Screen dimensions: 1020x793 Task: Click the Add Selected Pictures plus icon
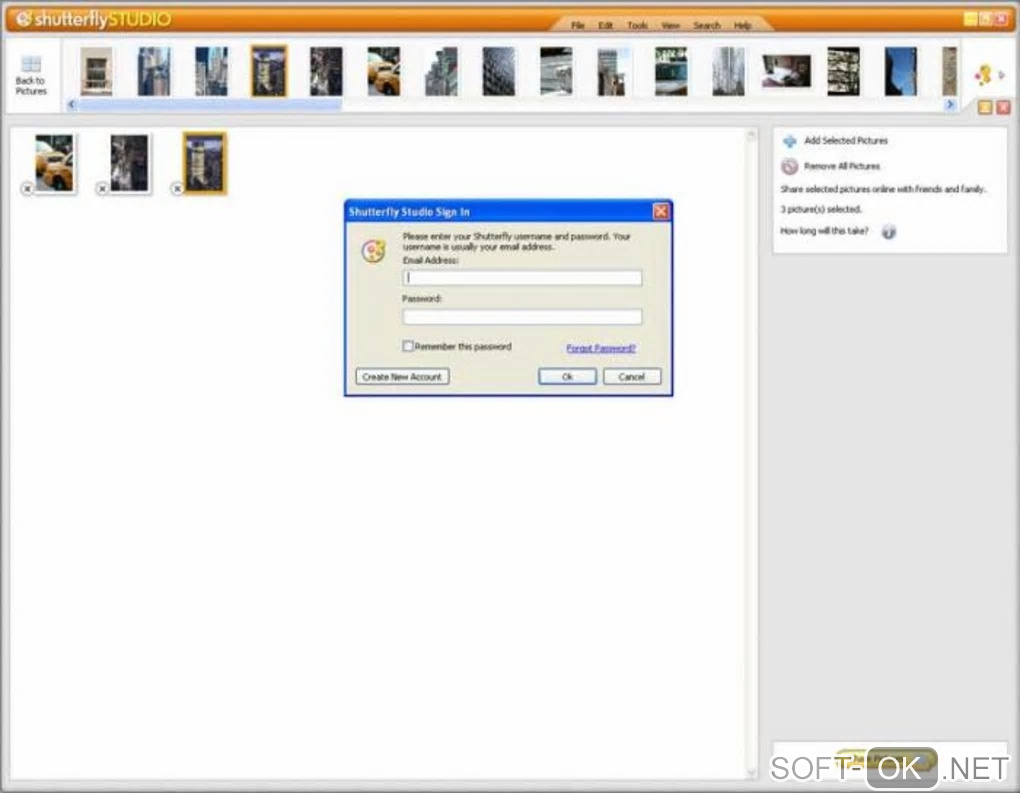(789, 141)
